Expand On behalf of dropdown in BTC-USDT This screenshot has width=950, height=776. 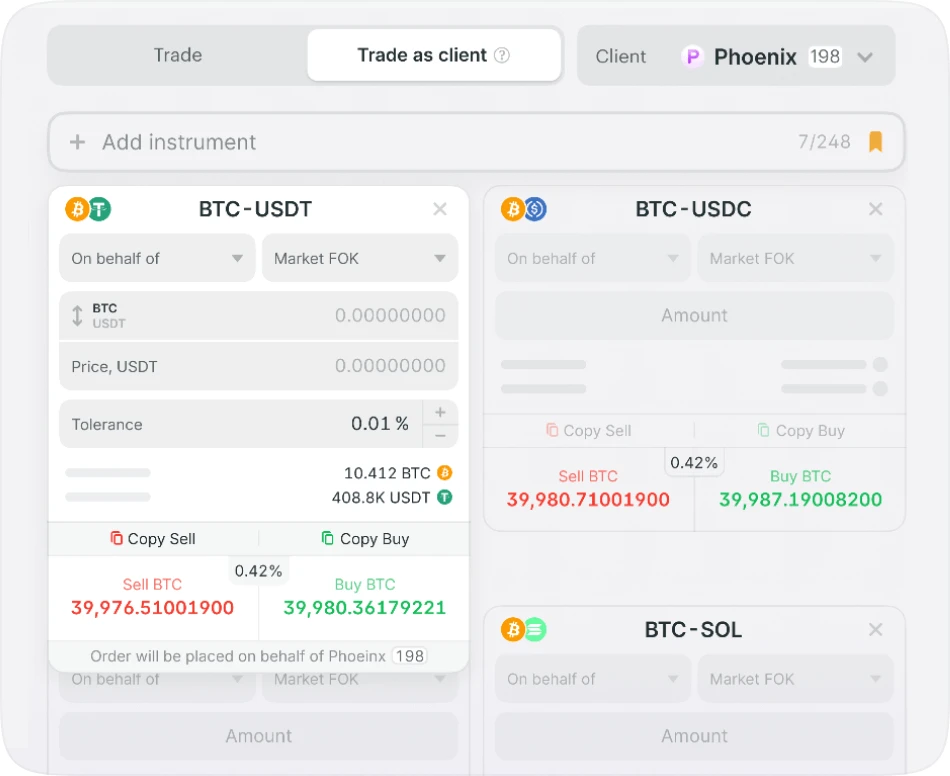tap(157, 258)
